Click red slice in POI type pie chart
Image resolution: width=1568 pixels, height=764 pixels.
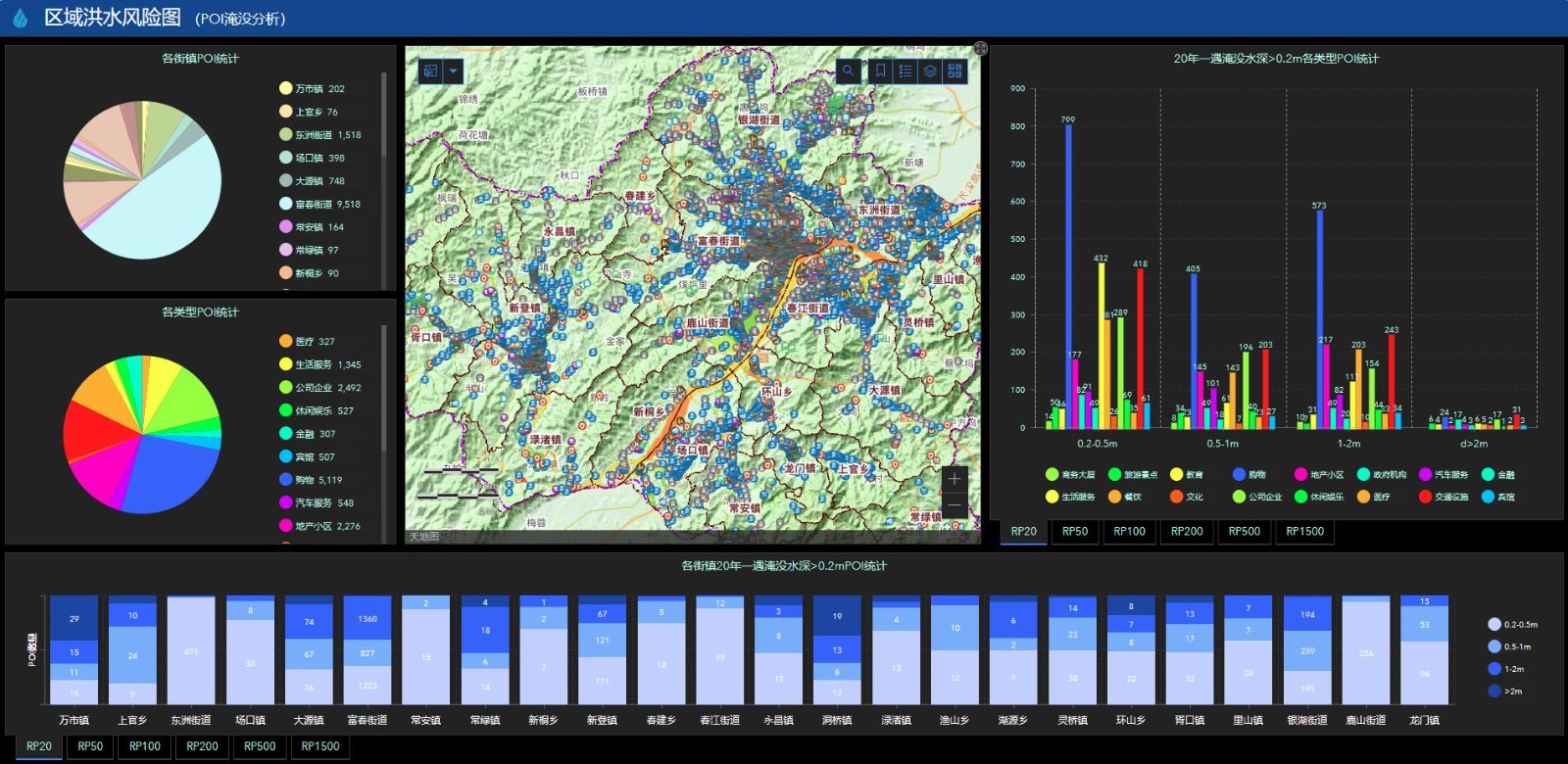(x=93, y=429)
